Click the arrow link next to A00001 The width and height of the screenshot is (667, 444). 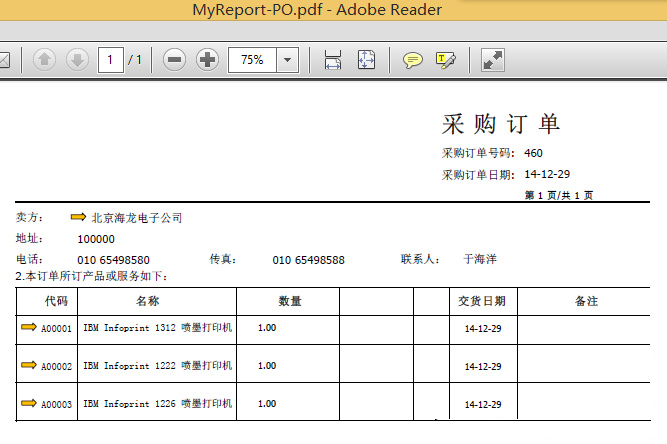[28, 327]
